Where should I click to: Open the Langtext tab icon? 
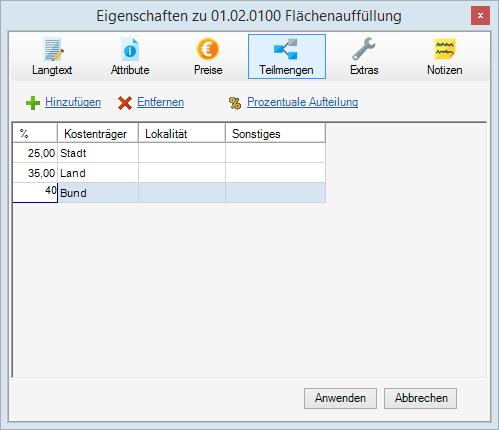coord(52,49)
